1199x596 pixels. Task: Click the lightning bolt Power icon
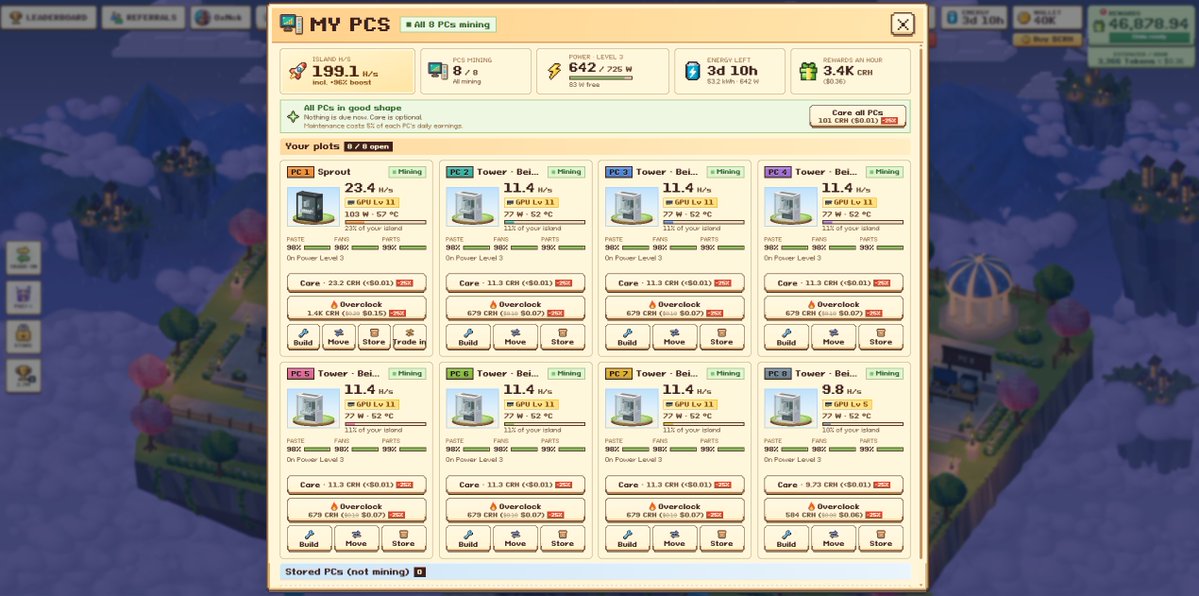tap(554, 71)
